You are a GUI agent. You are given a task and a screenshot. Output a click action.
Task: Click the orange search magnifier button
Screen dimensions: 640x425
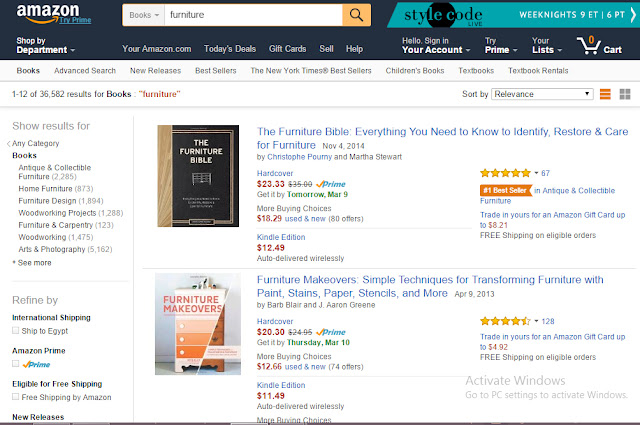(356, 15)
